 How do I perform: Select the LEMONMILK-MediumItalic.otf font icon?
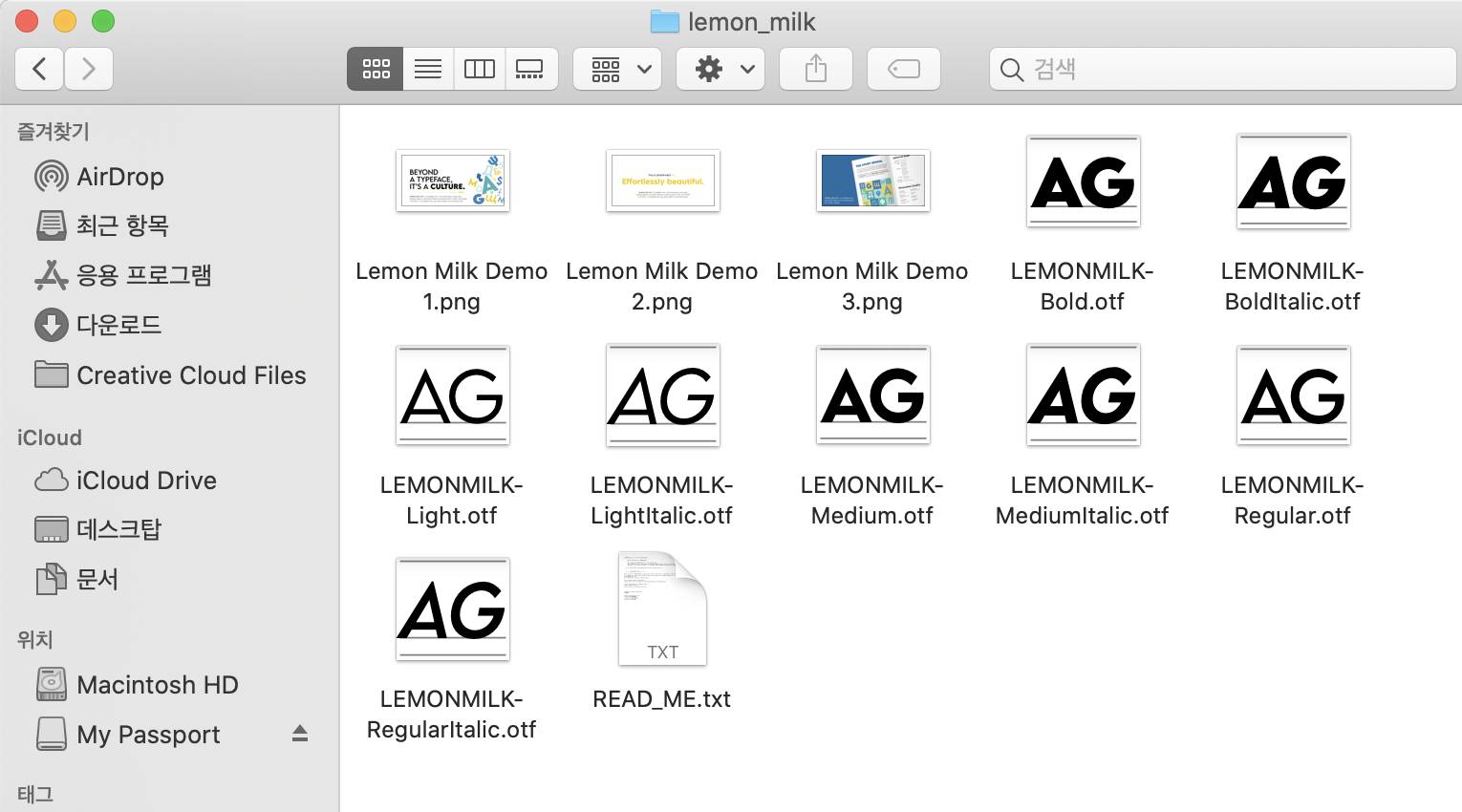click(1084, 395)
